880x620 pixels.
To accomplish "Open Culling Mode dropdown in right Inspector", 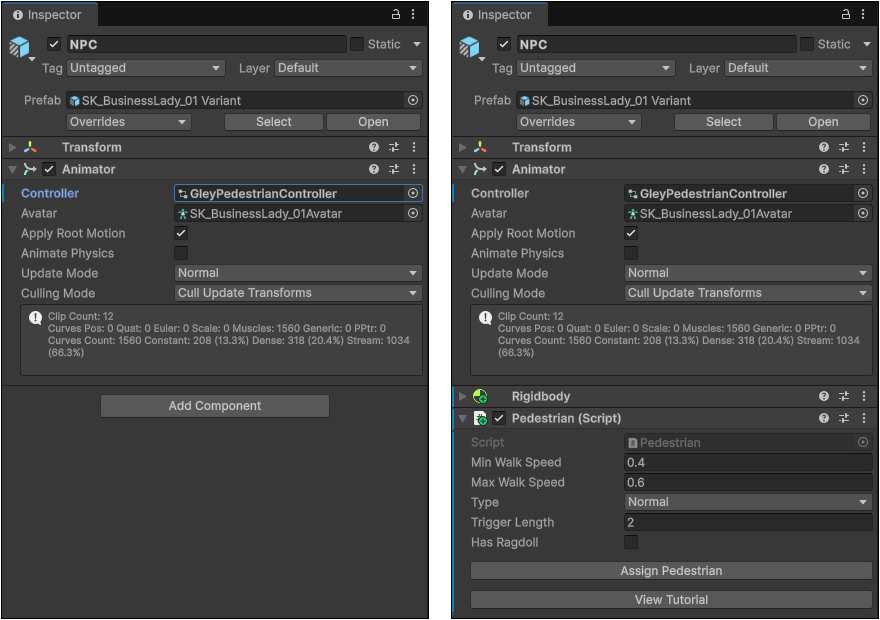I will point(748,293).
